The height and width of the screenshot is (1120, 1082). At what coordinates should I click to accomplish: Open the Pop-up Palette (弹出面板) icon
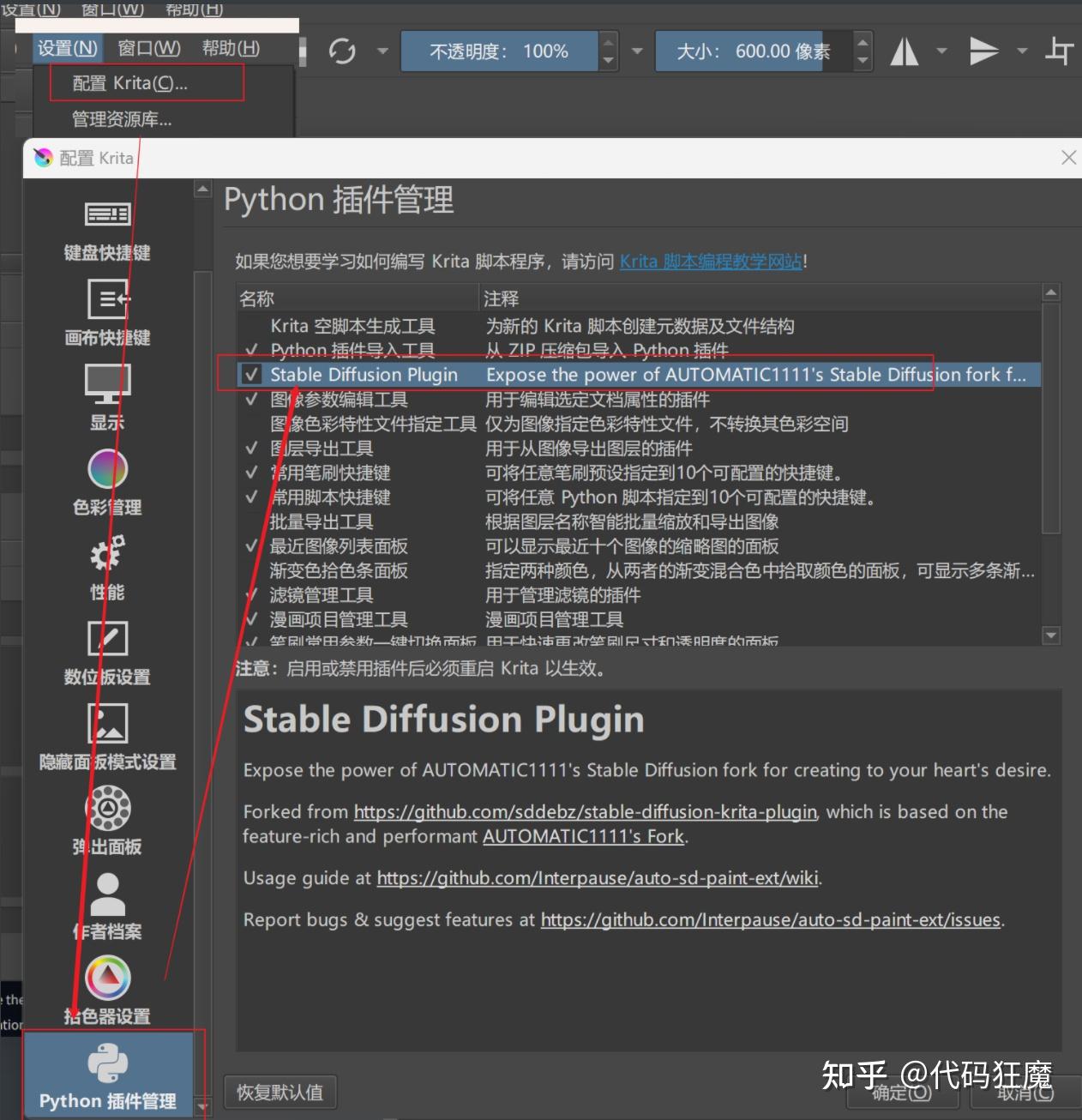108,809
